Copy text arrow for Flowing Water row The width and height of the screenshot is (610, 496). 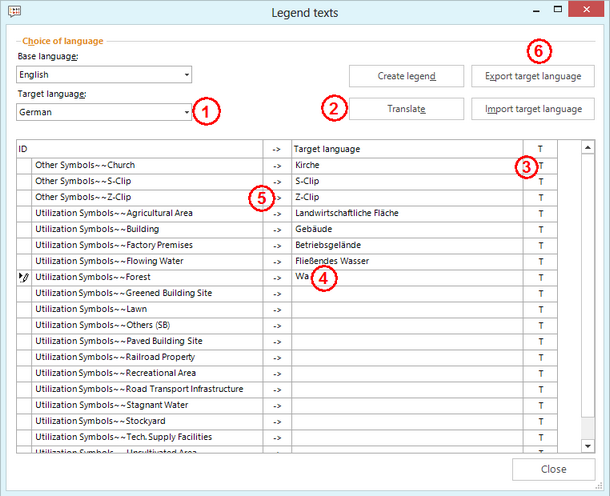coord(277,261)
